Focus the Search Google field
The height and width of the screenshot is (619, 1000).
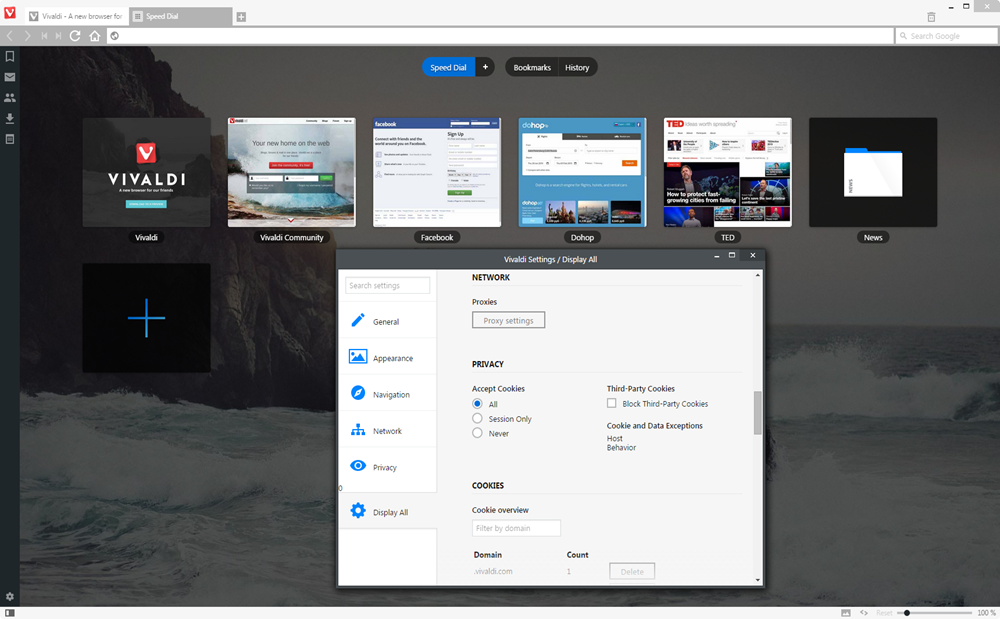(946, 36)
